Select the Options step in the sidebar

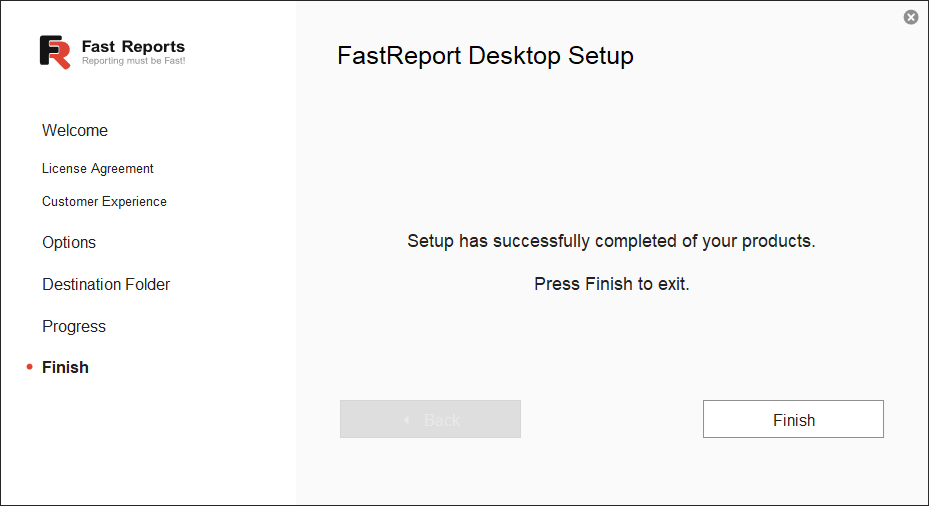pos(69,243)
